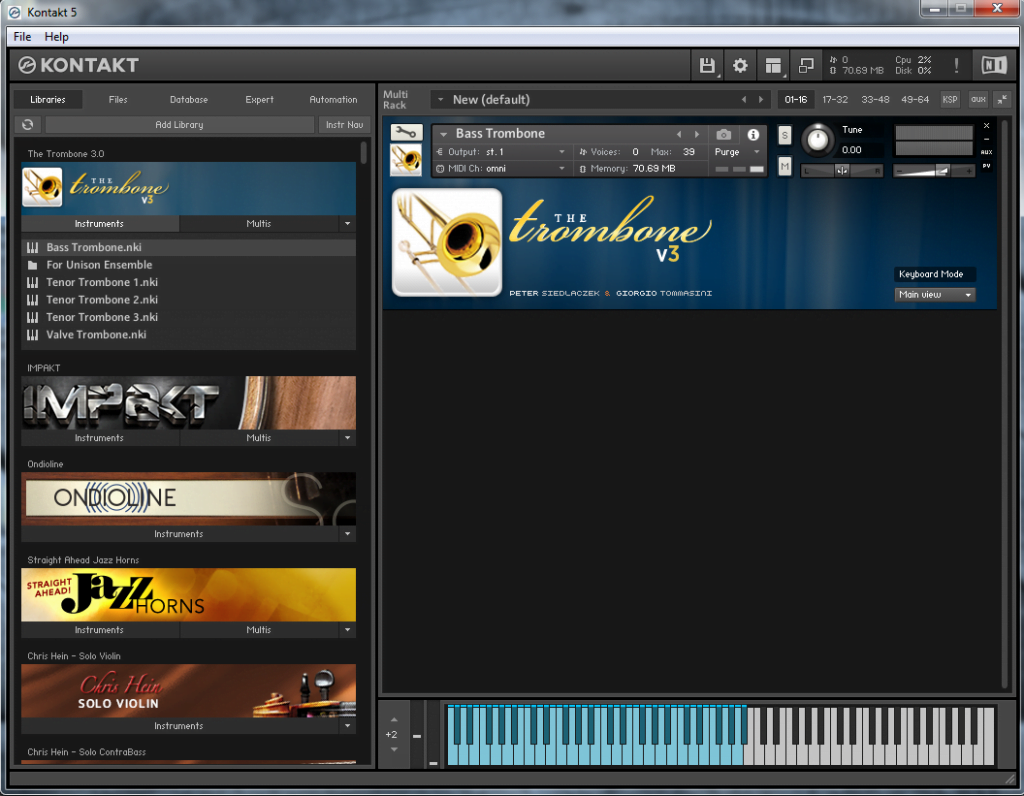
Task: Toggle the Instr Nav pane button
Action: (344, 124)
